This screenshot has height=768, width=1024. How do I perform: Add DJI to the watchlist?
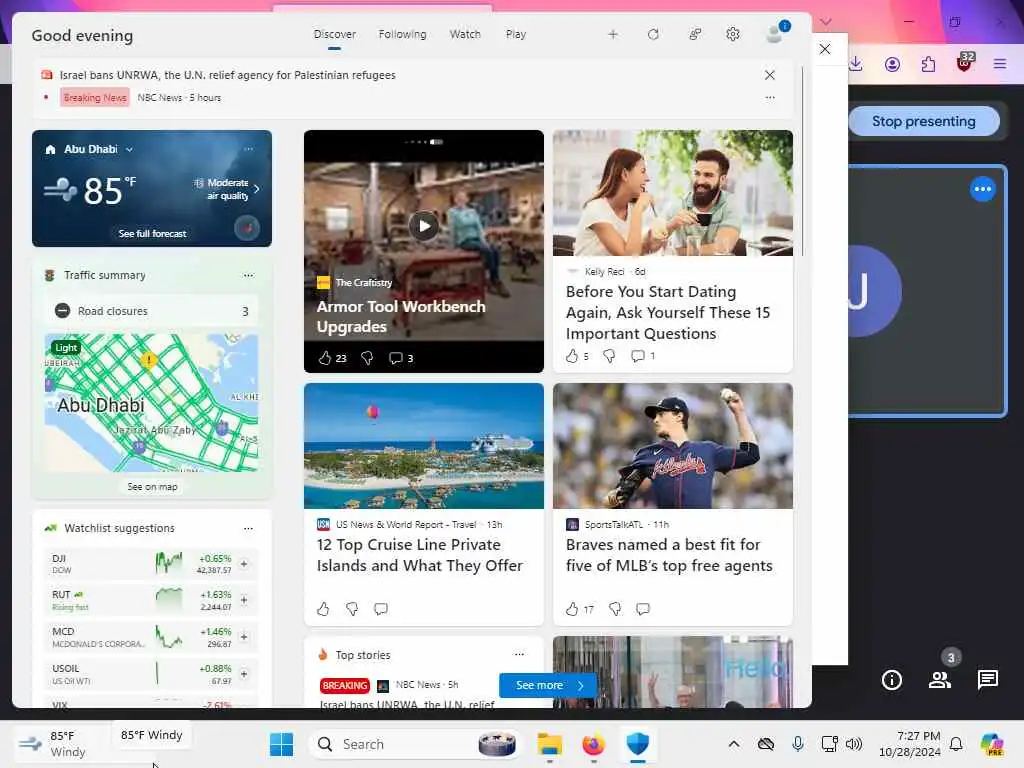click(x=244, y=564)
